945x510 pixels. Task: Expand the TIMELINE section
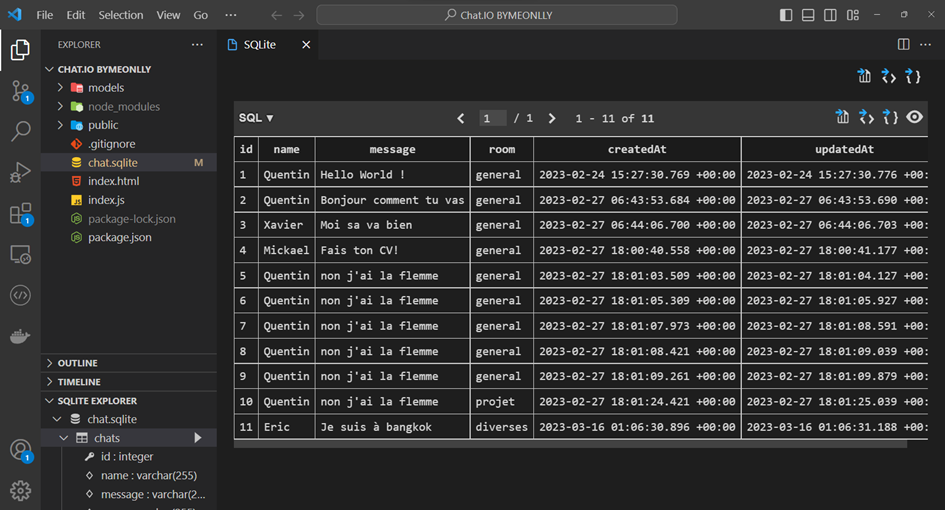click(x=129, y=382)
